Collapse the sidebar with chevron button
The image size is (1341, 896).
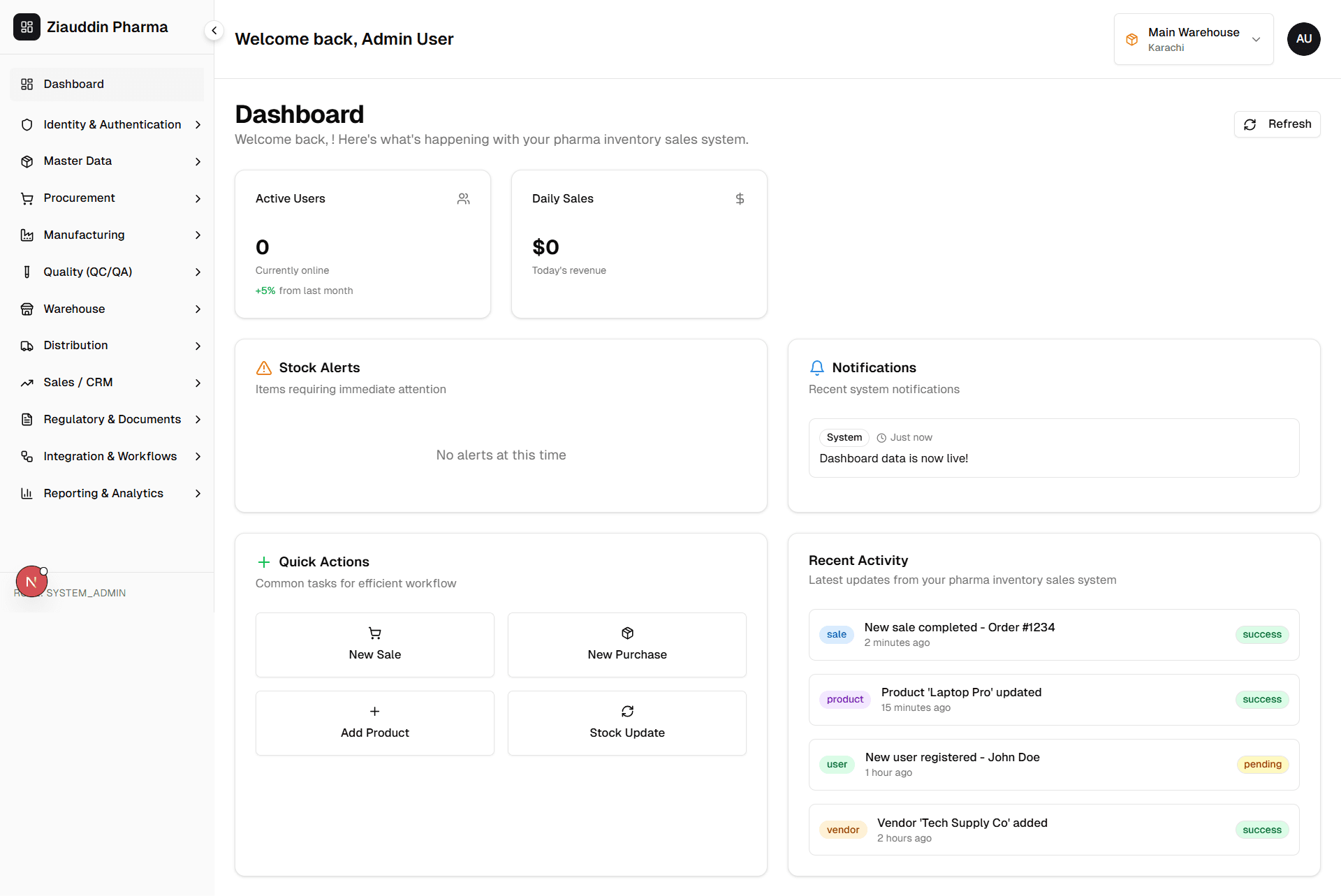pos(214,30)
